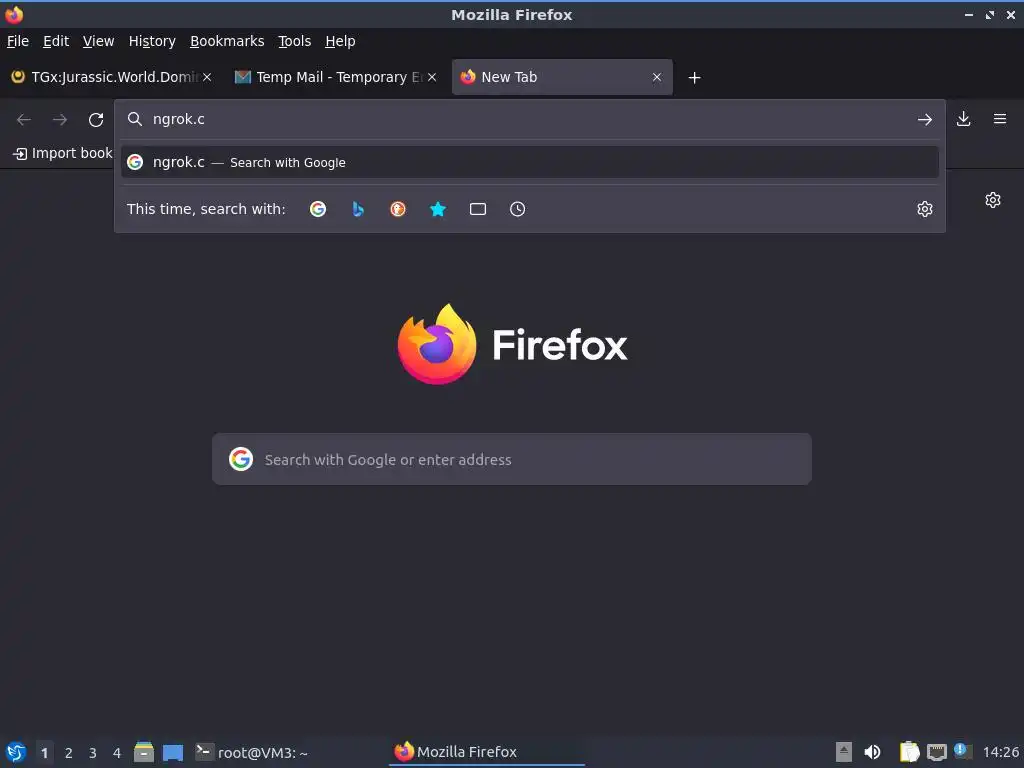The width and height of the screenshot is (1024, 768).
Task: Open the History menu
Action: pos(152,41)
